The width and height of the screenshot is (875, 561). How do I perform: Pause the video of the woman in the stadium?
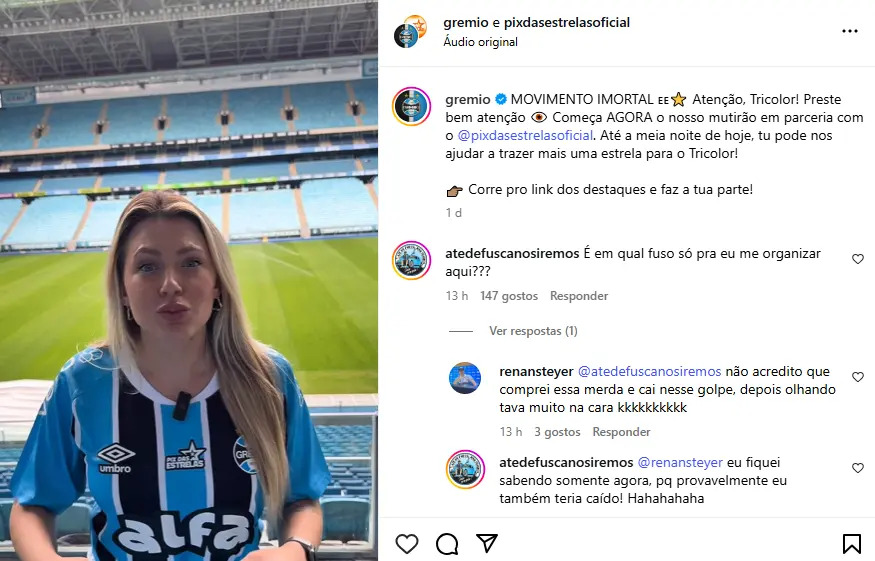189,280
